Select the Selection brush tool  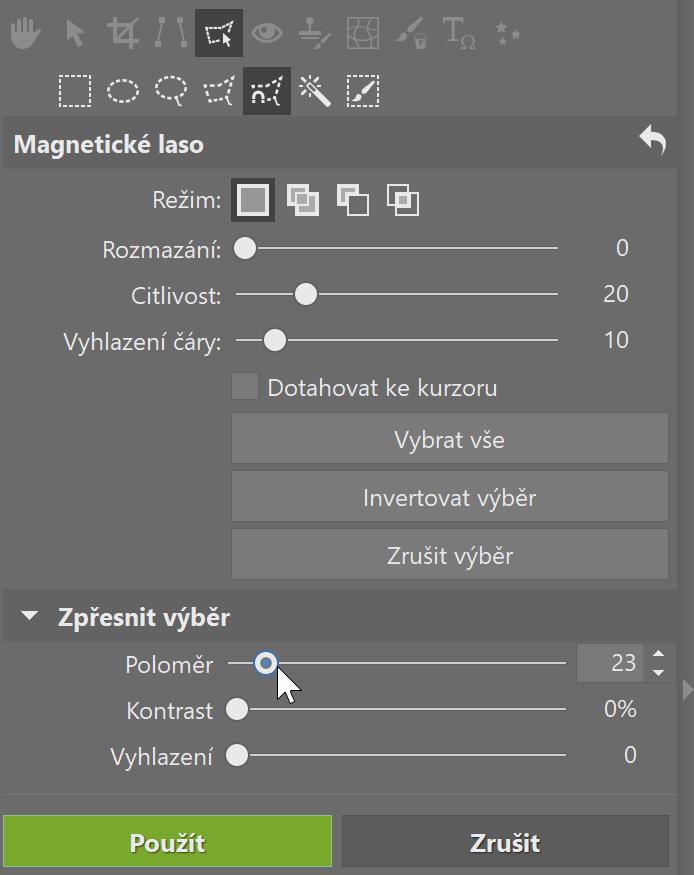point(363,92)
